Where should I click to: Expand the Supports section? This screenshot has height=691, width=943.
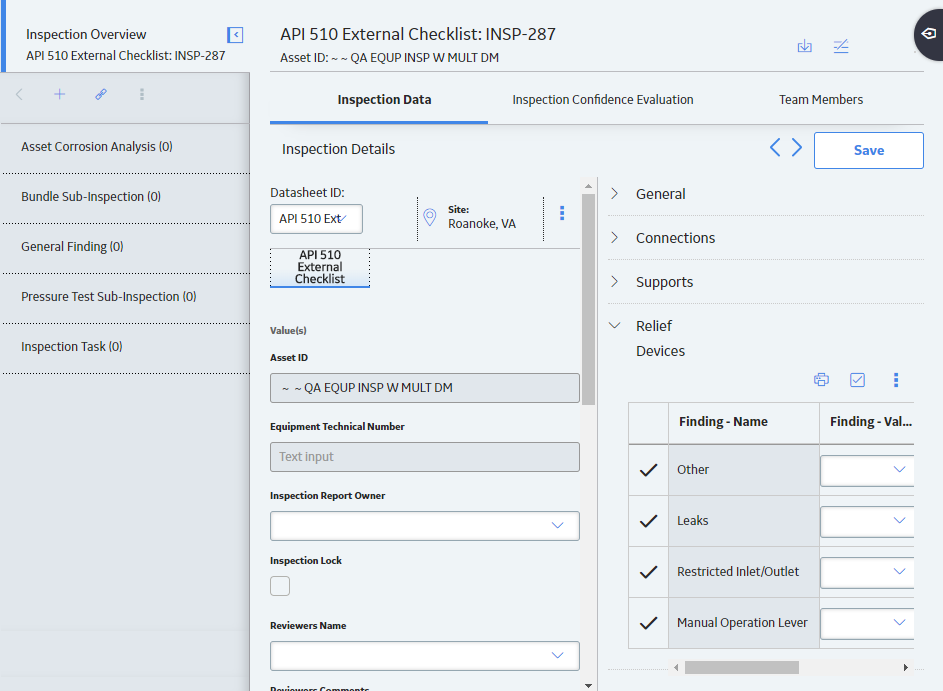tap(614, 281)
